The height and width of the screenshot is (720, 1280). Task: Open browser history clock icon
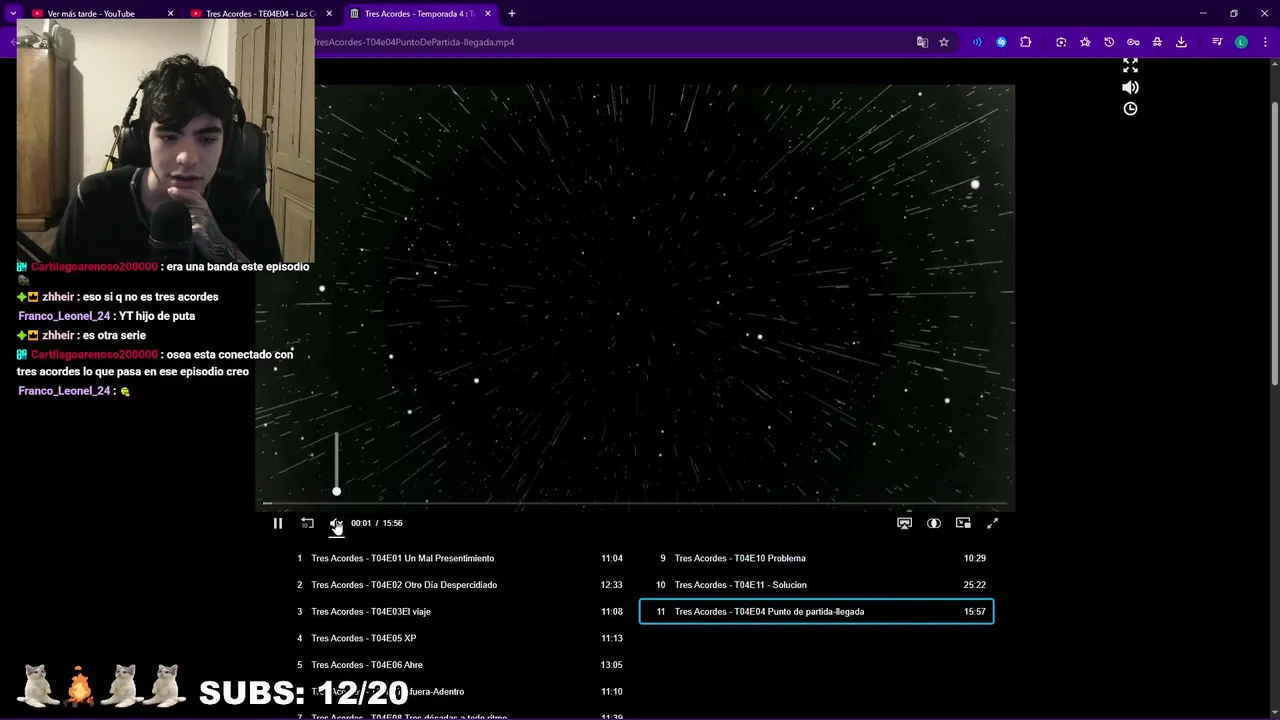[1109, 42]
